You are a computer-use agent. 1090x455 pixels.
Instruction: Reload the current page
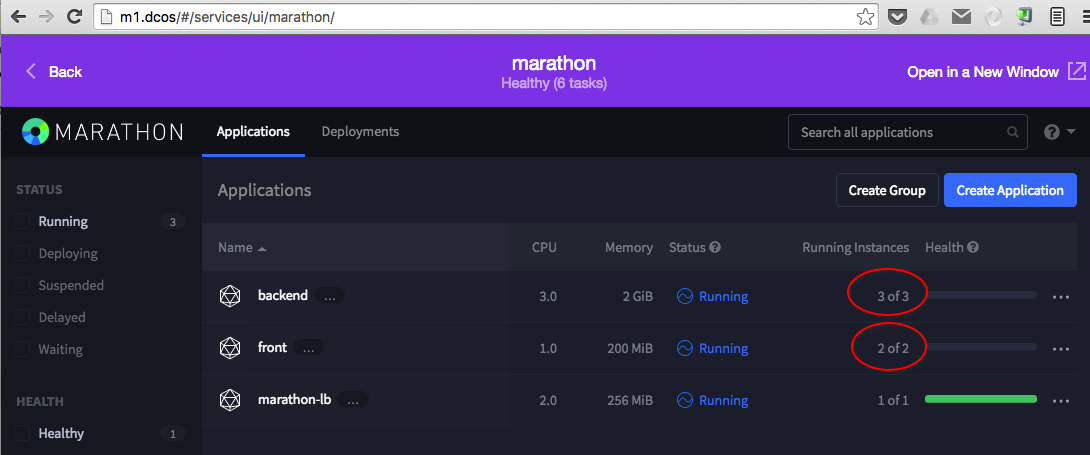tap(74, 16)
